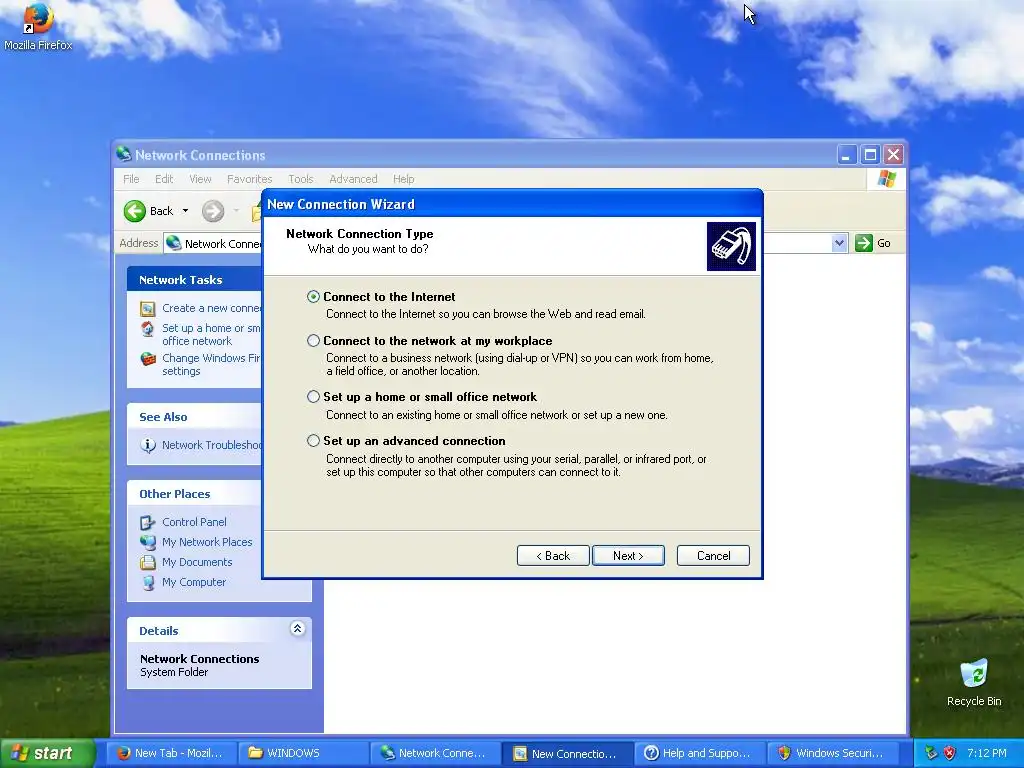Click the My Computer icon in Other Places
The image size is (1024, 768).
(x=148, y=583)
